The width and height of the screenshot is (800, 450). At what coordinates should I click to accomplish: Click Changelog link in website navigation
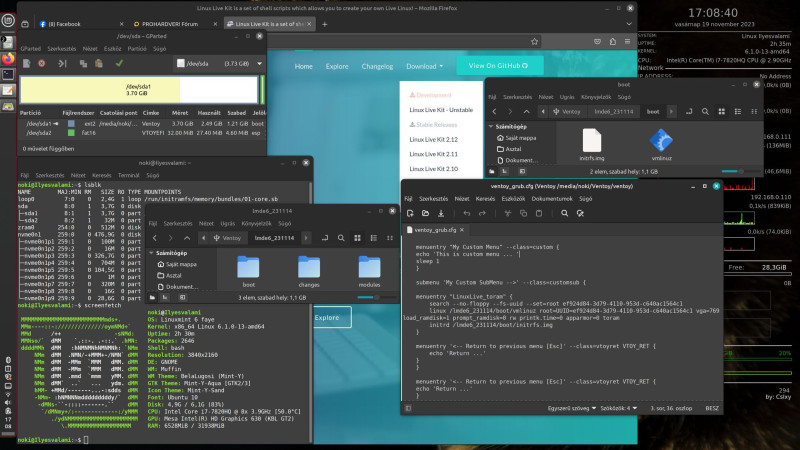click(x=377, y=66)
